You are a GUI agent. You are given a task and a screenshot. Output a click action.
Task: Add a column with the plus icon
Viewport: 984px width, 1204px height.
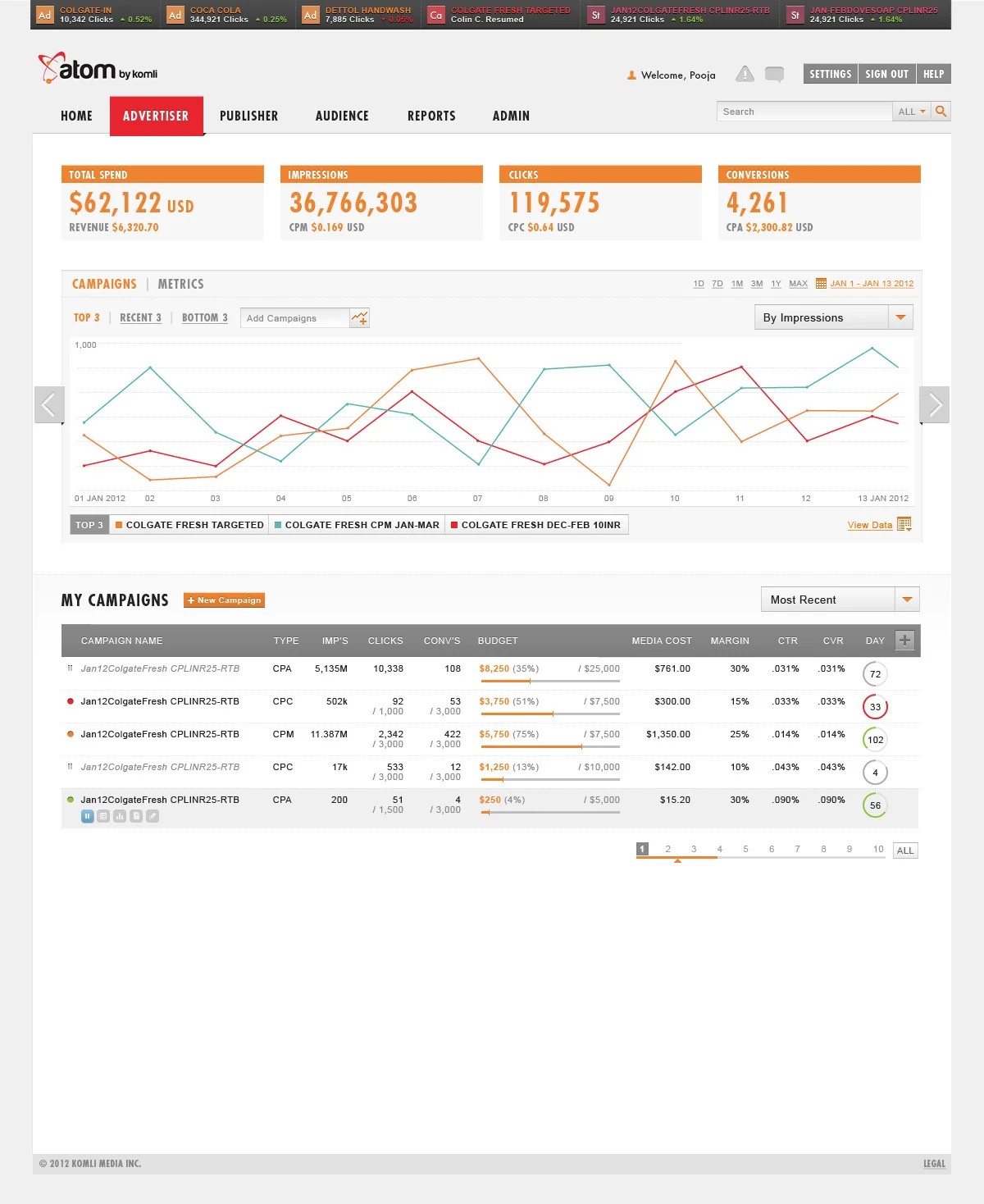tap(904, 641)
